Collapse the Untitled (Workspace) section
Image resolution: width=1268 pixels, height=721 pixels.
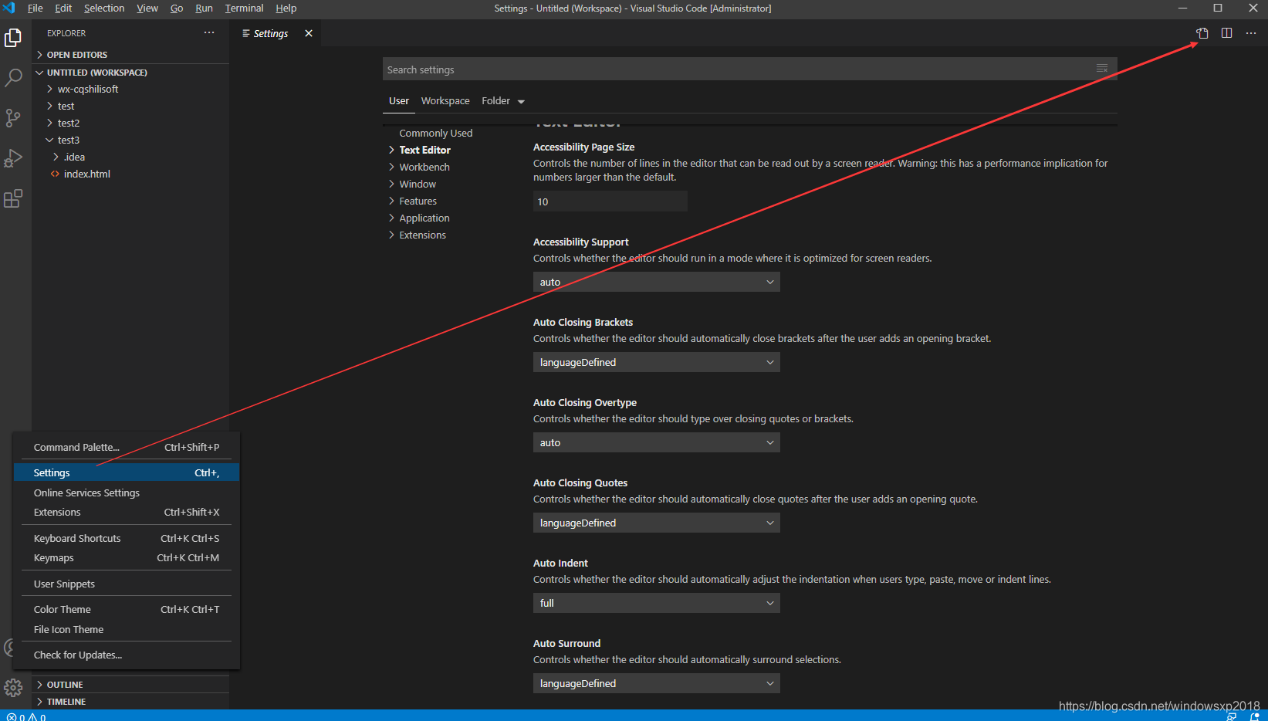click(131, 72)
